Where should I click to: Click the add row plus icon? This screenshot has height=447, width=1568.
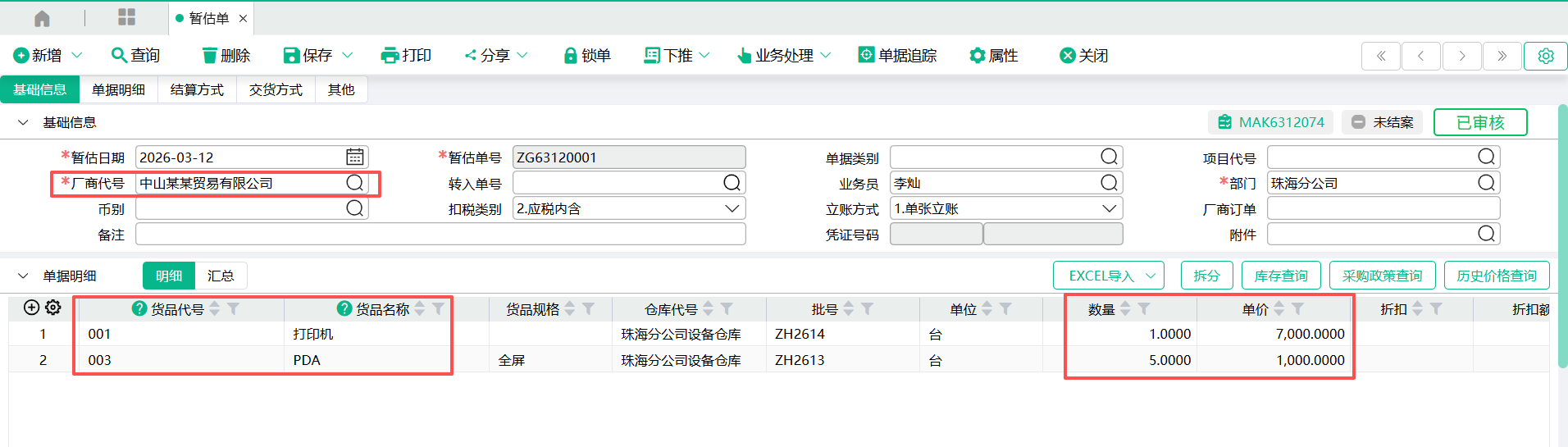coord(31,308)
